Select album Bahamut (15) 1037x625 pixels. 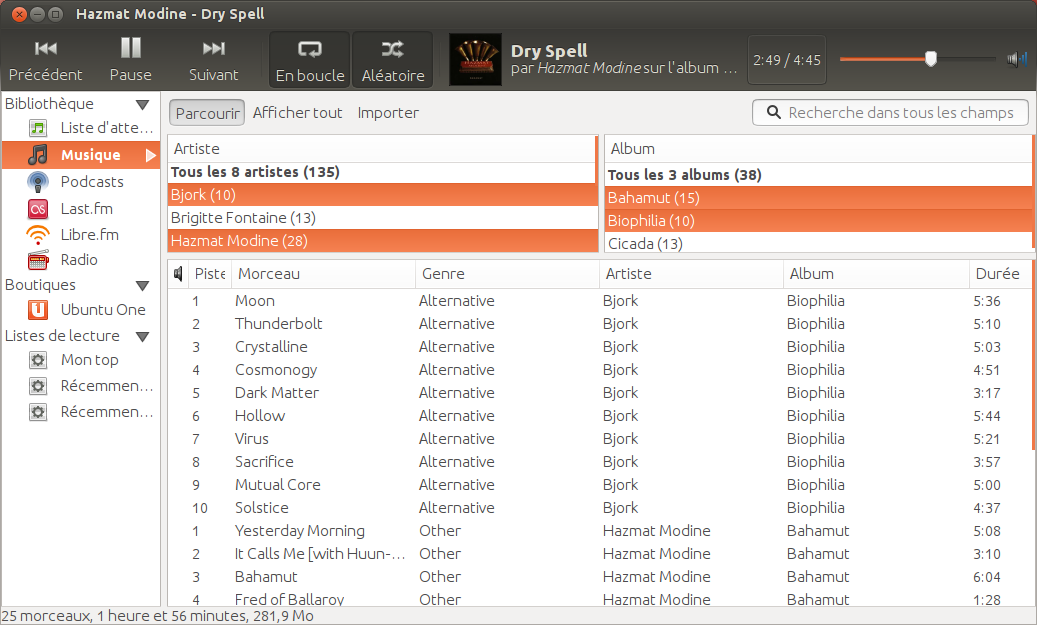[817, 198]
